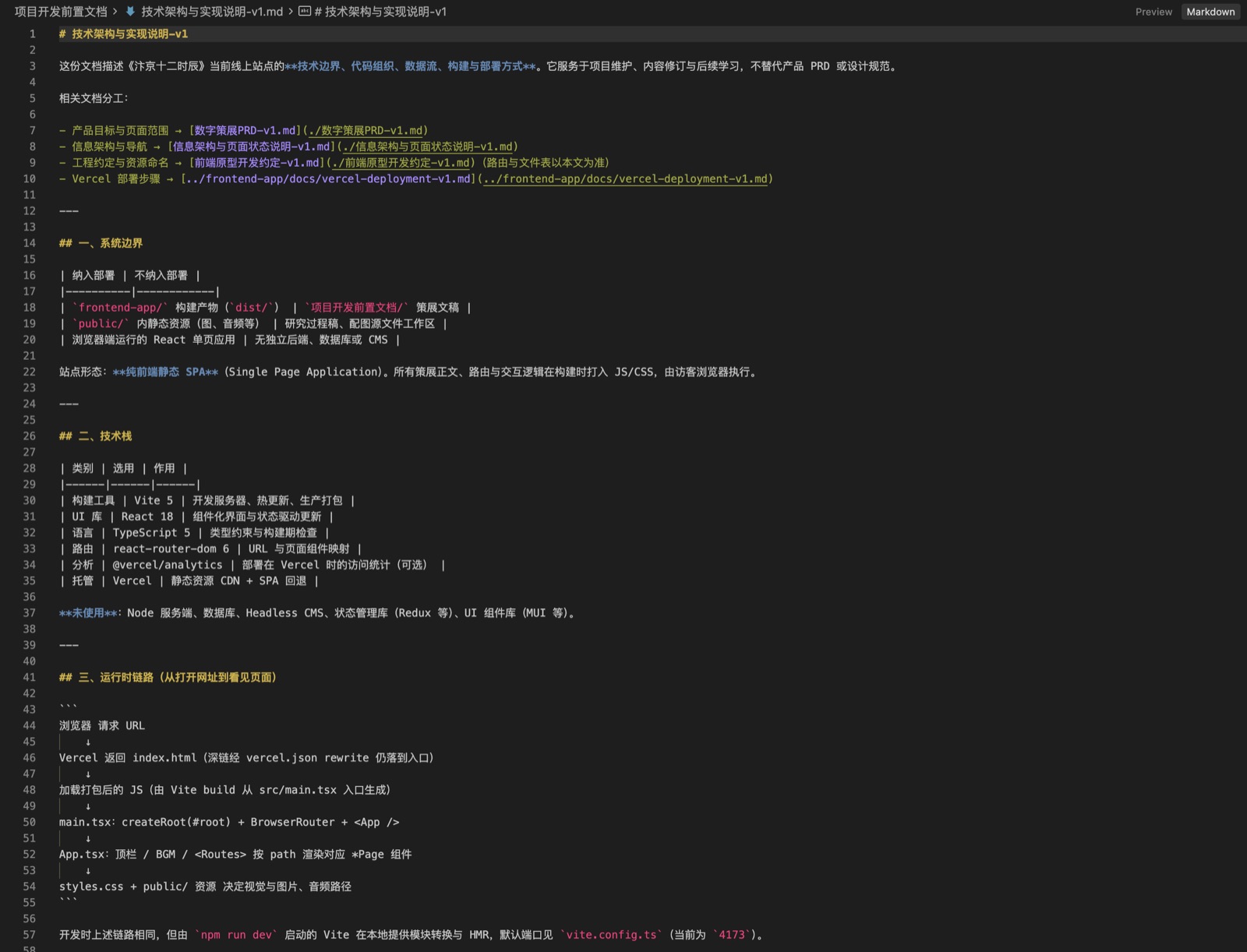Viewport: 1247px width, 952px height.
Task: Click the heading symbol icon in breadcrumb
Action: click(x=305, y=12)
